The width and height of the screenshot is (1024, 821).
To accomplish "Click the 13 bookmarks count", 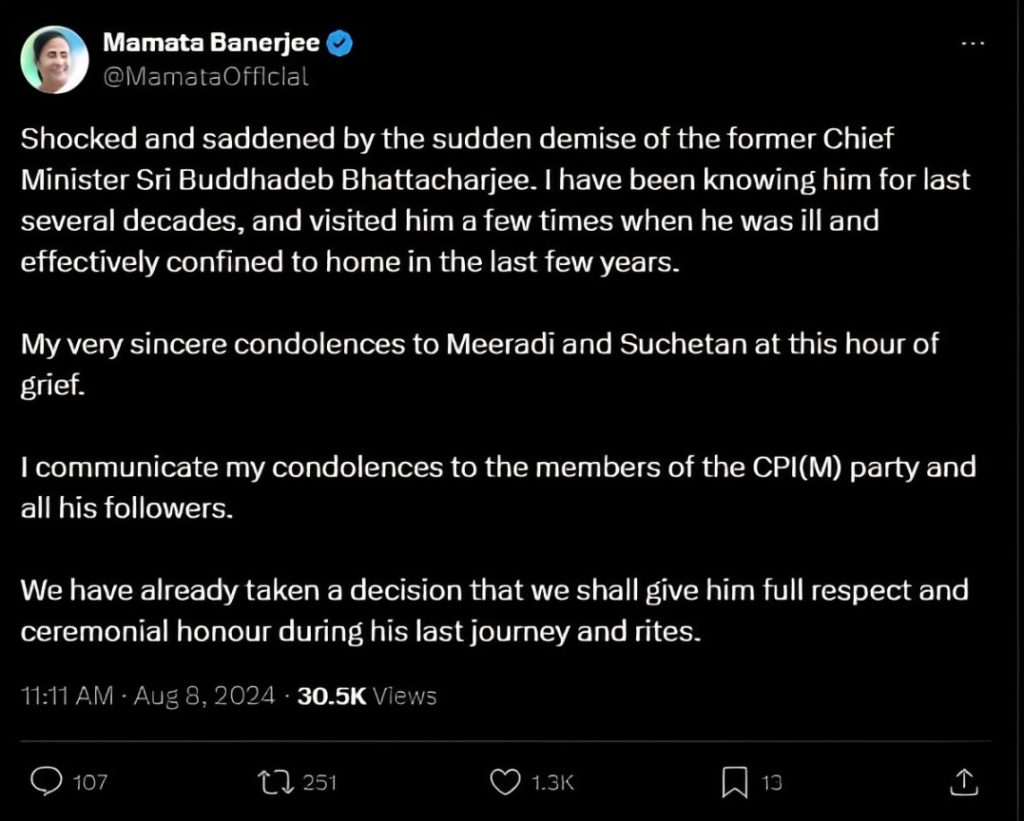I will 770,783.
